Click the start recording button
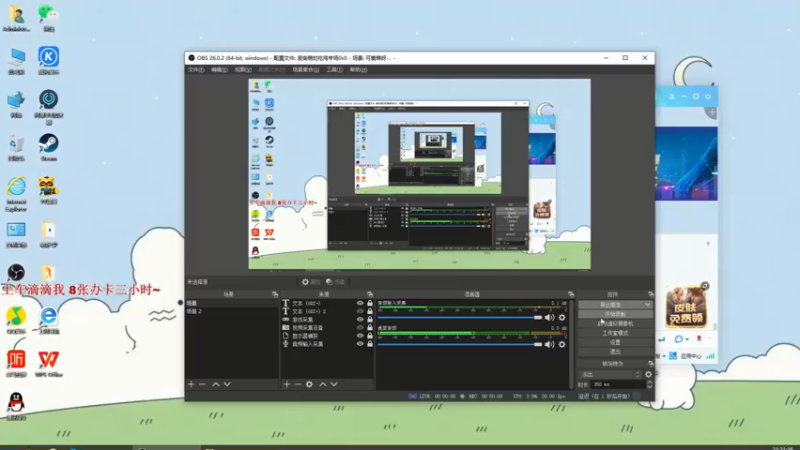800x450 pixels. pos(615,314)
